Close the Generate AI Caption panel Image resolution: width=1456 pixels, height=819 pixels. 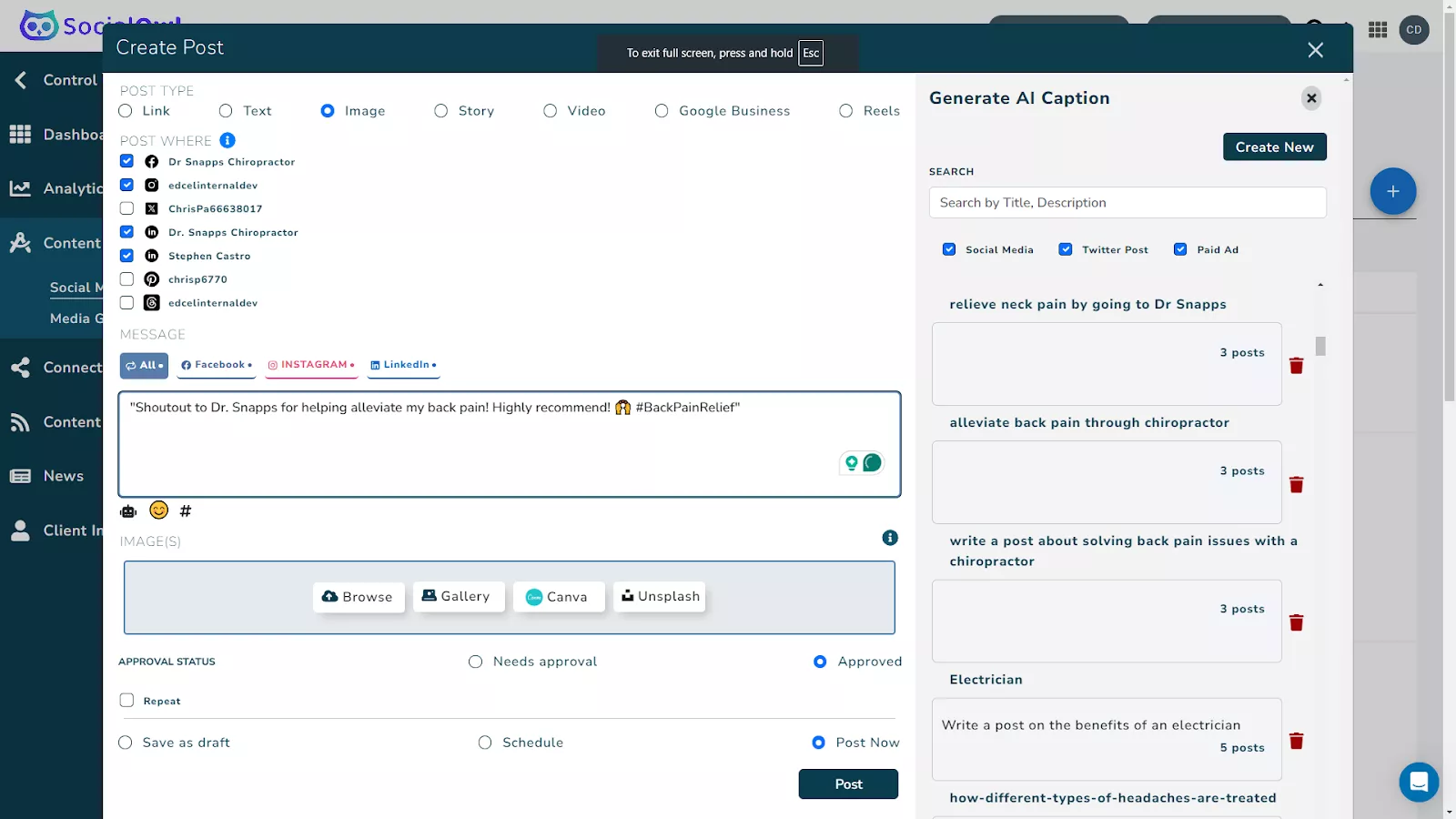click(x=1310, y=98)
